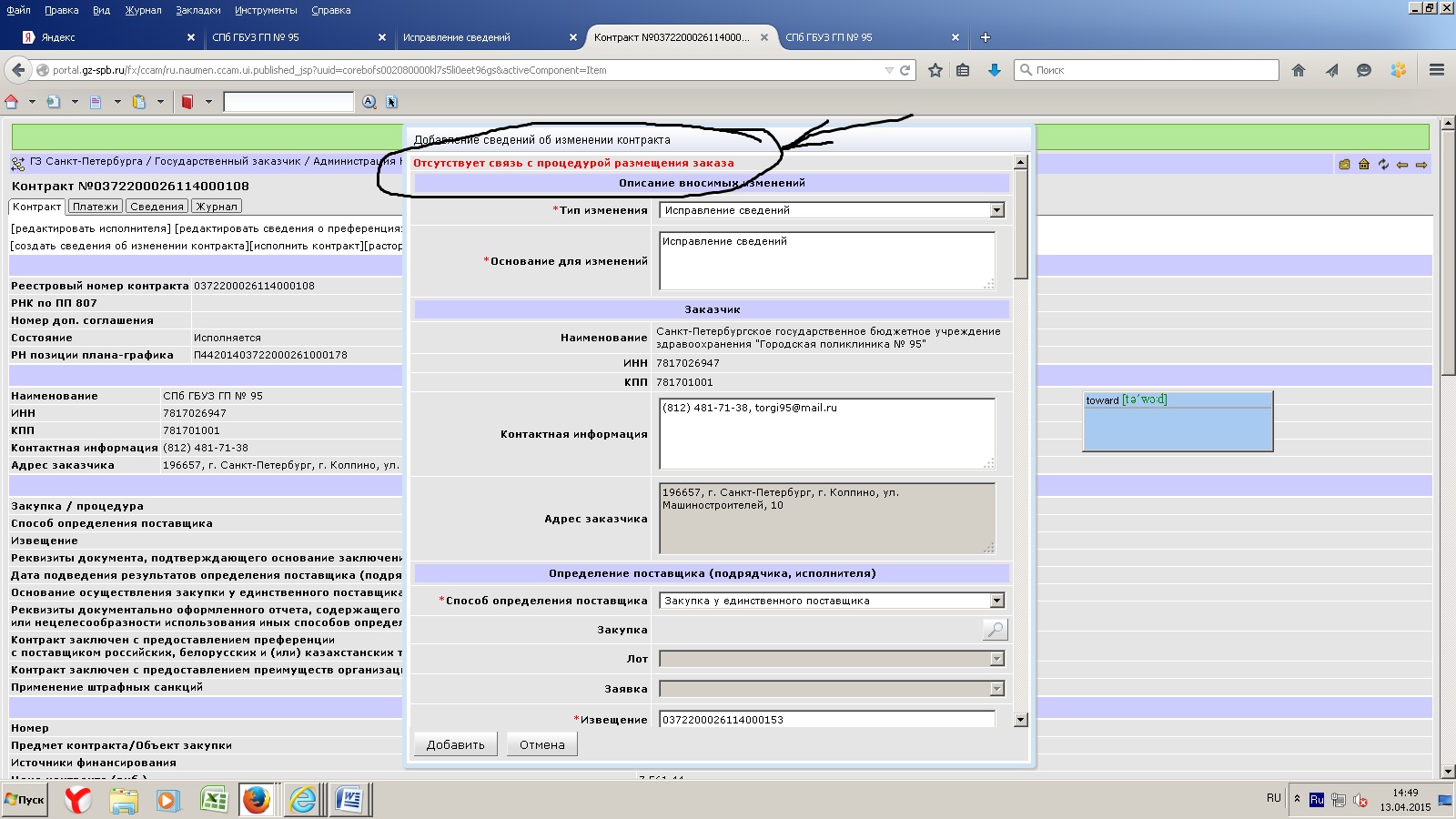Image resolution: width=1456 pixels, height=819 pixels.
Task: Open the Инструменты menu
Action: tap(266, 10)
